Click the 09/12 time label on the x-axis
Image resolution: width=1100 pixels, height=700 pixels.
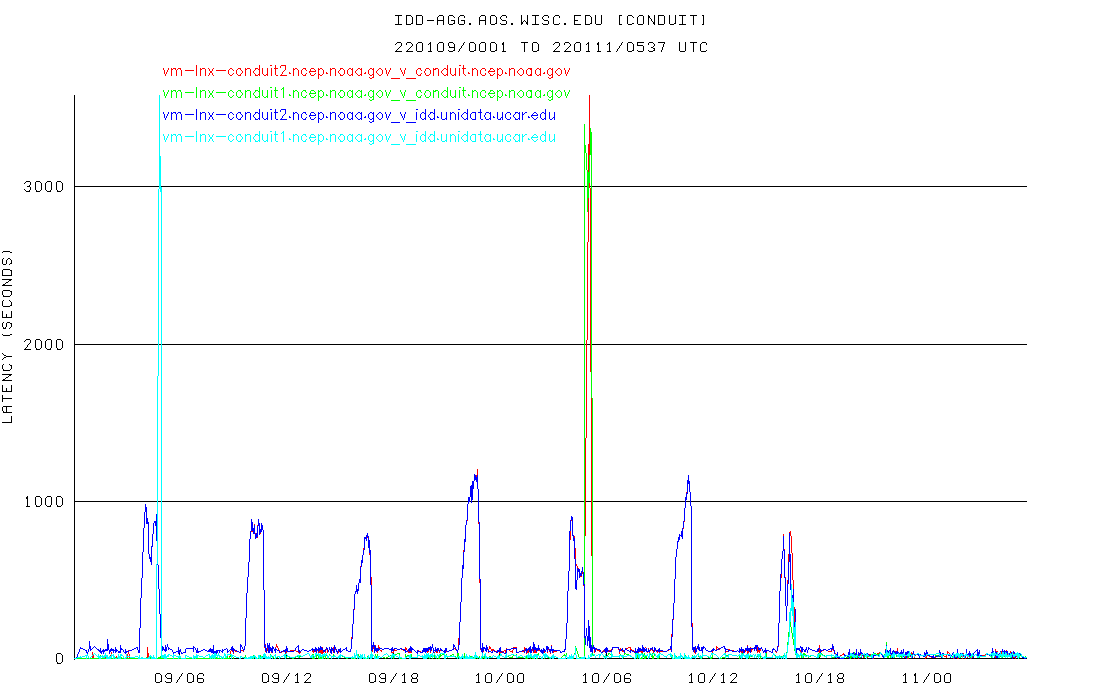tap(286, 678)
